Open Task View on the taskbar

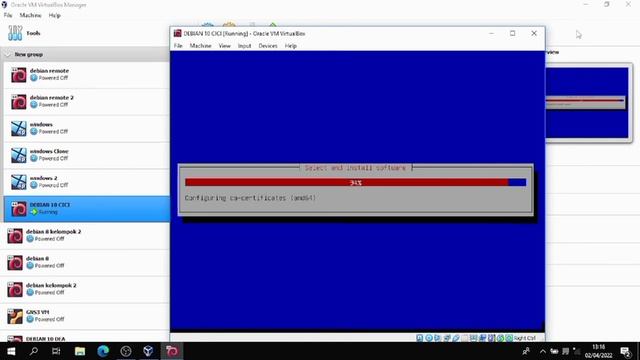coord(56,351)
